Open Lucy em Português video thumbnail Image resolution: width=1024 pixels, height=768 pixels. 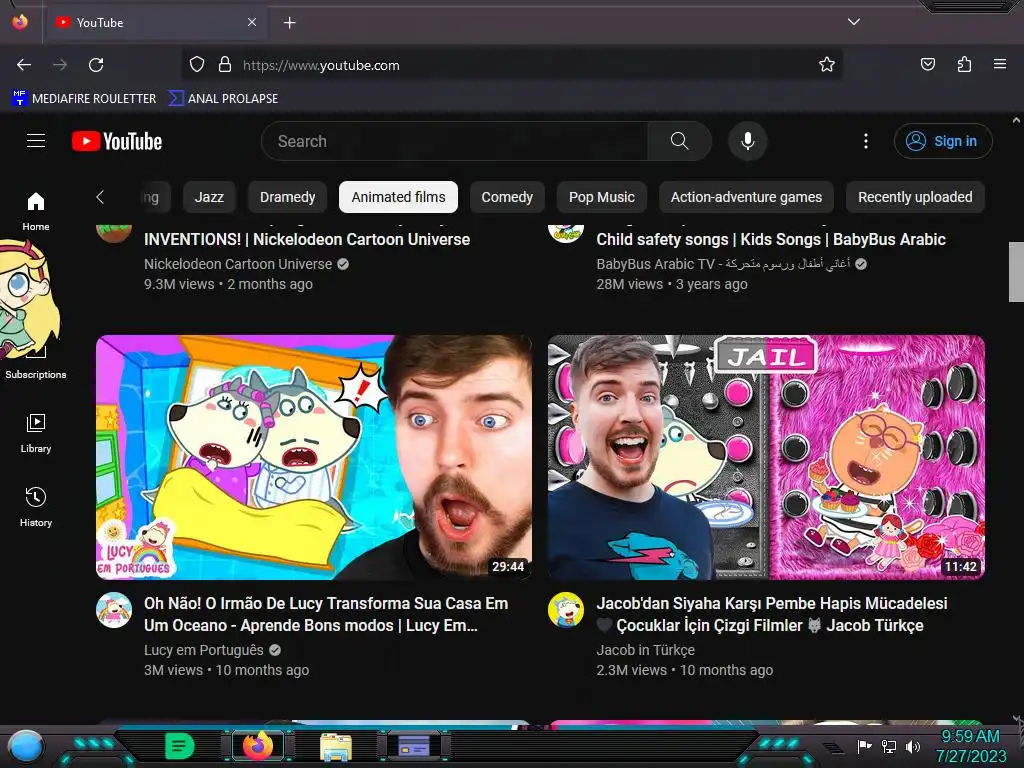click(314, 457)
